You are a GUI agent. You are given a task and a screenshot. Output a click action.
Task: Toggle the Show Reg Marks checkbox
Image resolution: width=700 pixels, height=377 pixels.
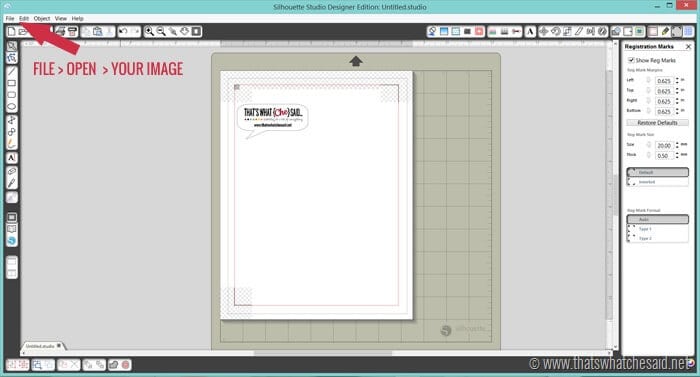coord(631,60)
